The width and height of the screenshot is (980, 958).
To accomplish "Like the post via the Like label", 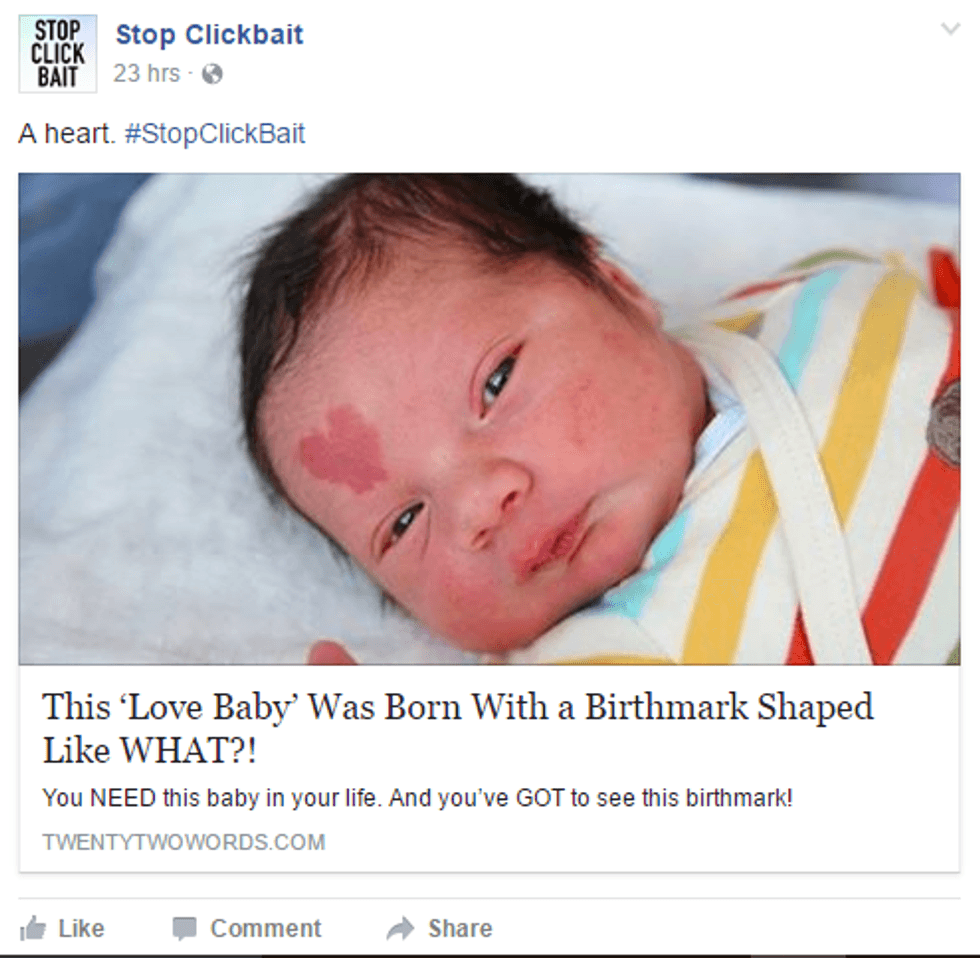I will pos(81,929).
